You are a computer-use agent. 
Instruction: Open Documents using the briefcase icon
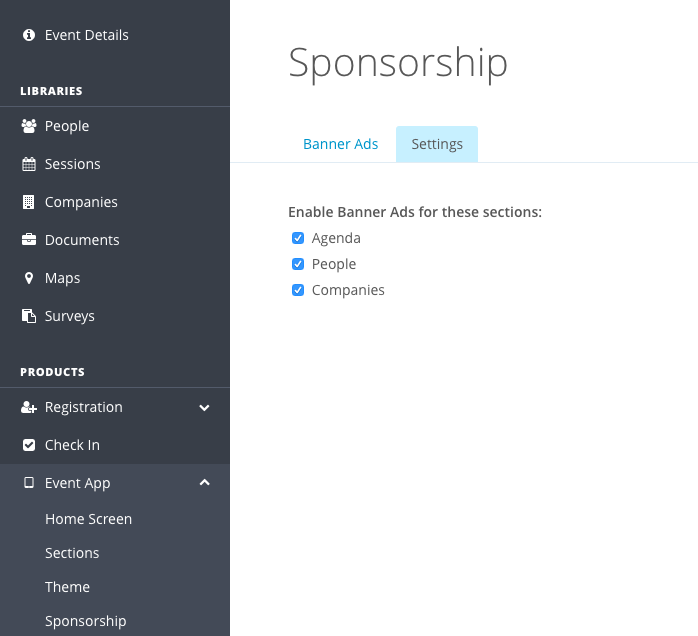(x=29, y=240)
